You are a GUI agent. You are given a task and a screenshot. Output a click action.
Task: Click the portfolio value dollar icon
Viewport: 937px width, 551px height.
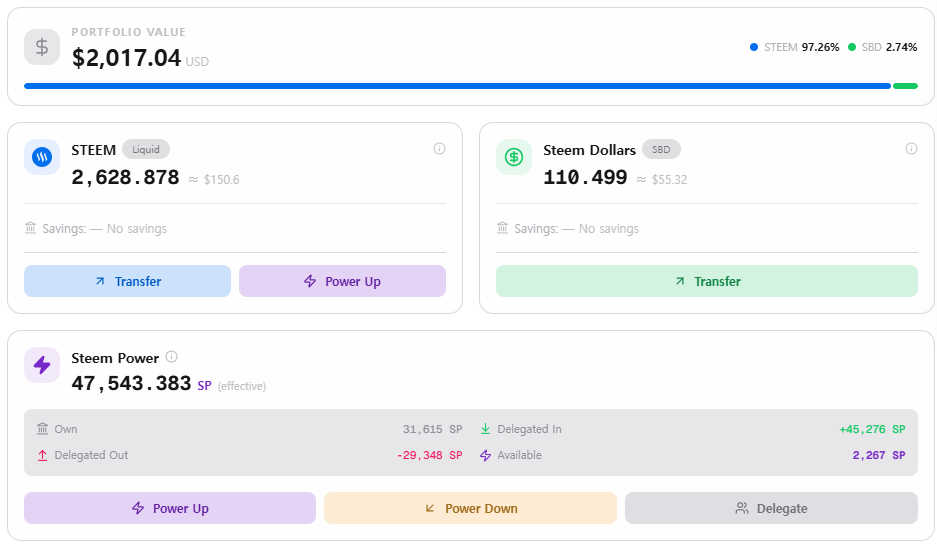[42, 47]
